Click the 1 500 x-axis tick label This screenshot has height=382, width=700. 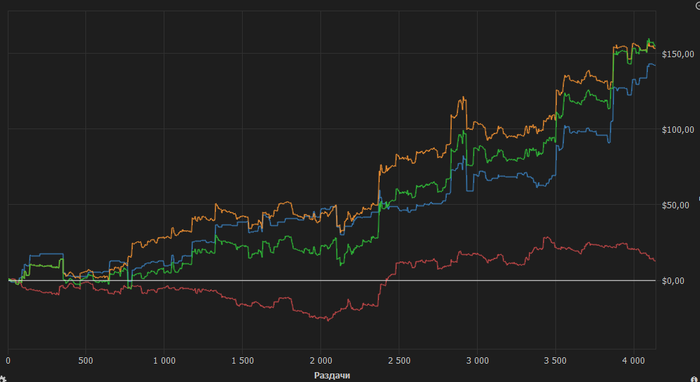[242, 360]
